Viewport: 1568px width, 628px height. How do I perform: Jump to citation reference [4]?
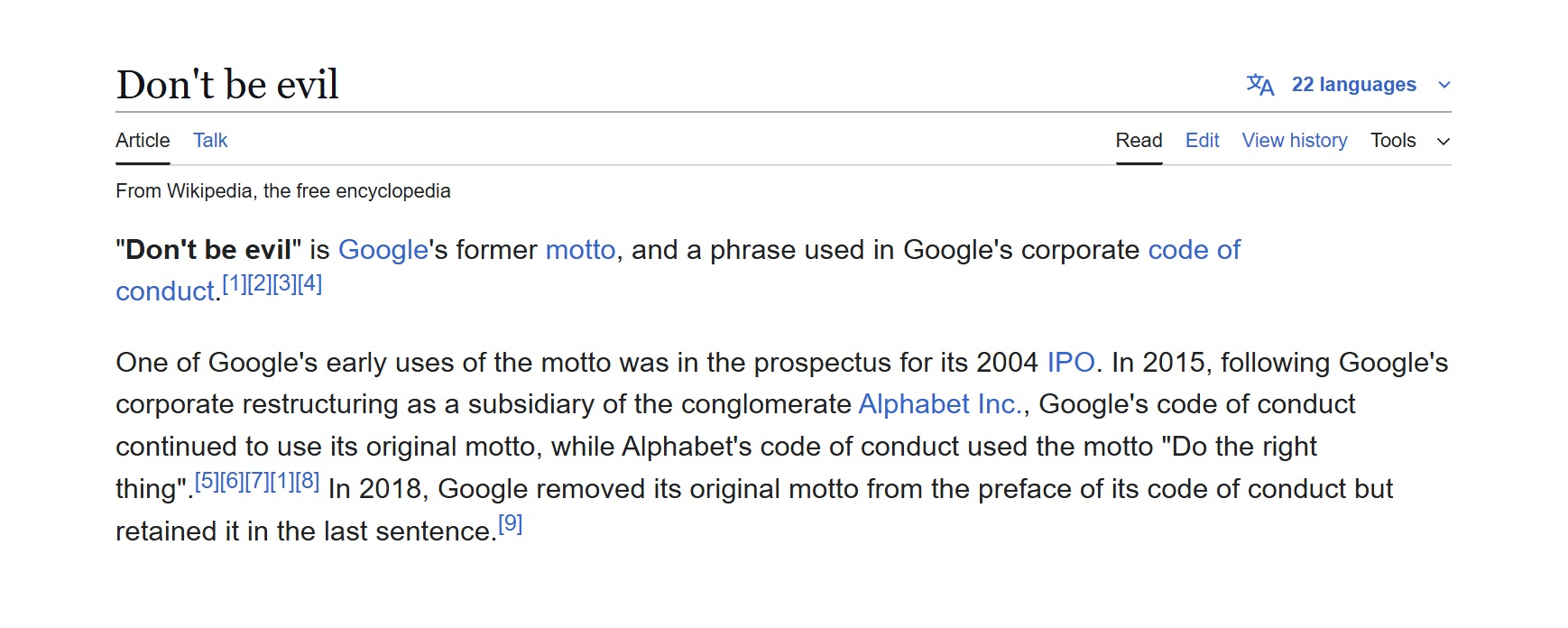point(309,283)
